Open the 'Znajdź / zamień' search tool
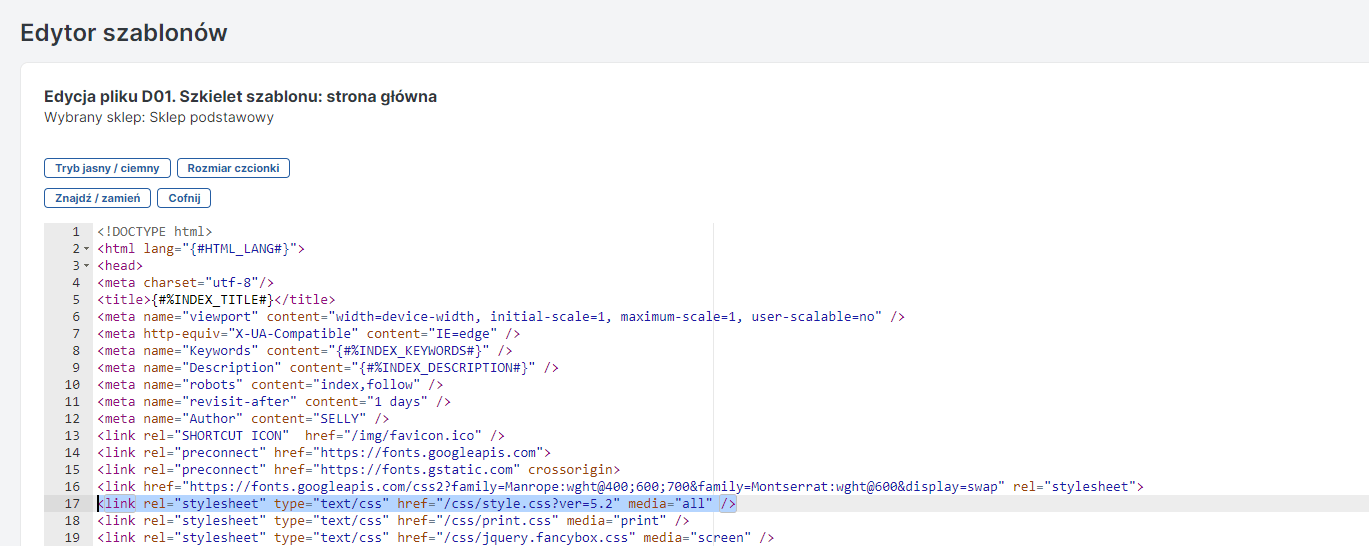 coord(97,198)
